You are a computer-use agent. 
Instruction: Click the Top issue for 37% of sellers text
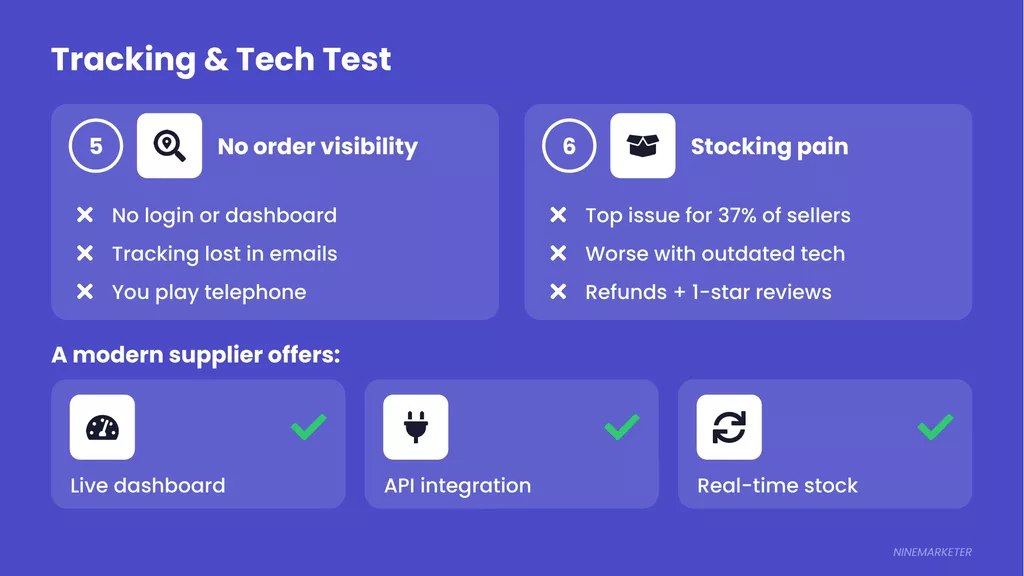718,216
